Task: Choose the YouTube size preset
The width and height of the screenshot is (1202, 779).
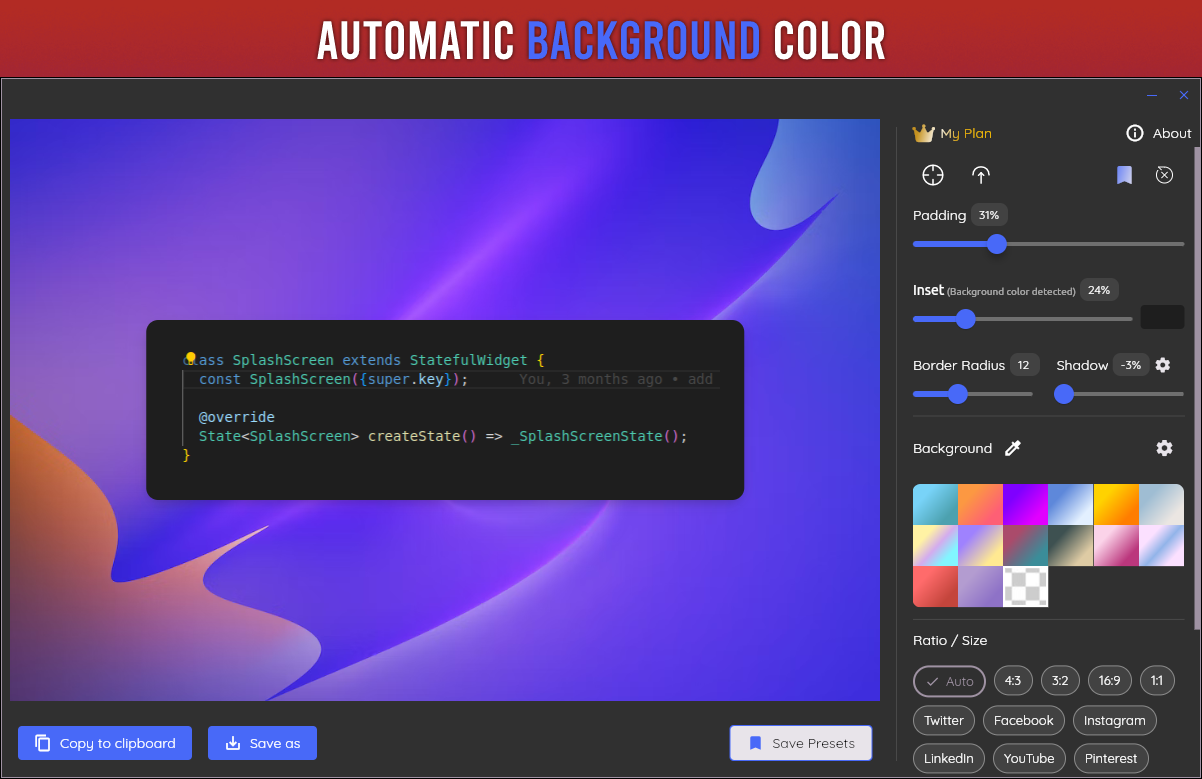Action: coord(1029,758)
